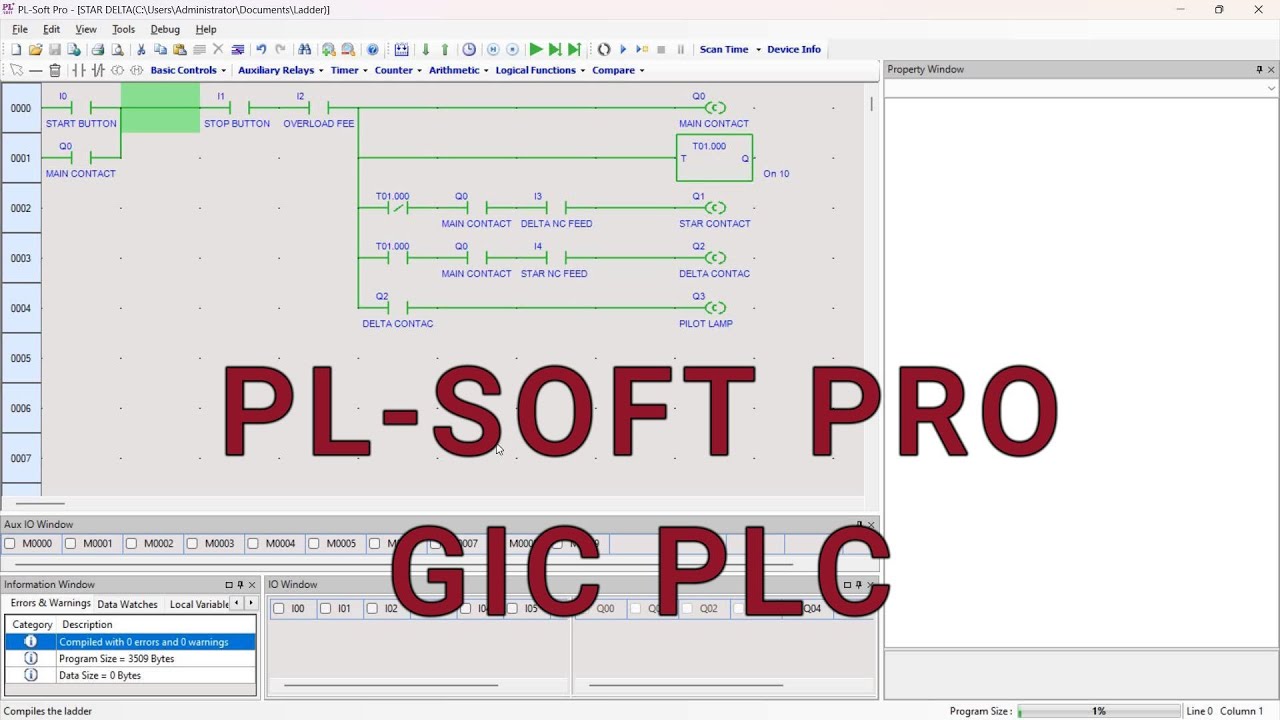1280x720 pixels.
Task: Toggle the M0001 checkbox
Action: [x=70, y=544]
